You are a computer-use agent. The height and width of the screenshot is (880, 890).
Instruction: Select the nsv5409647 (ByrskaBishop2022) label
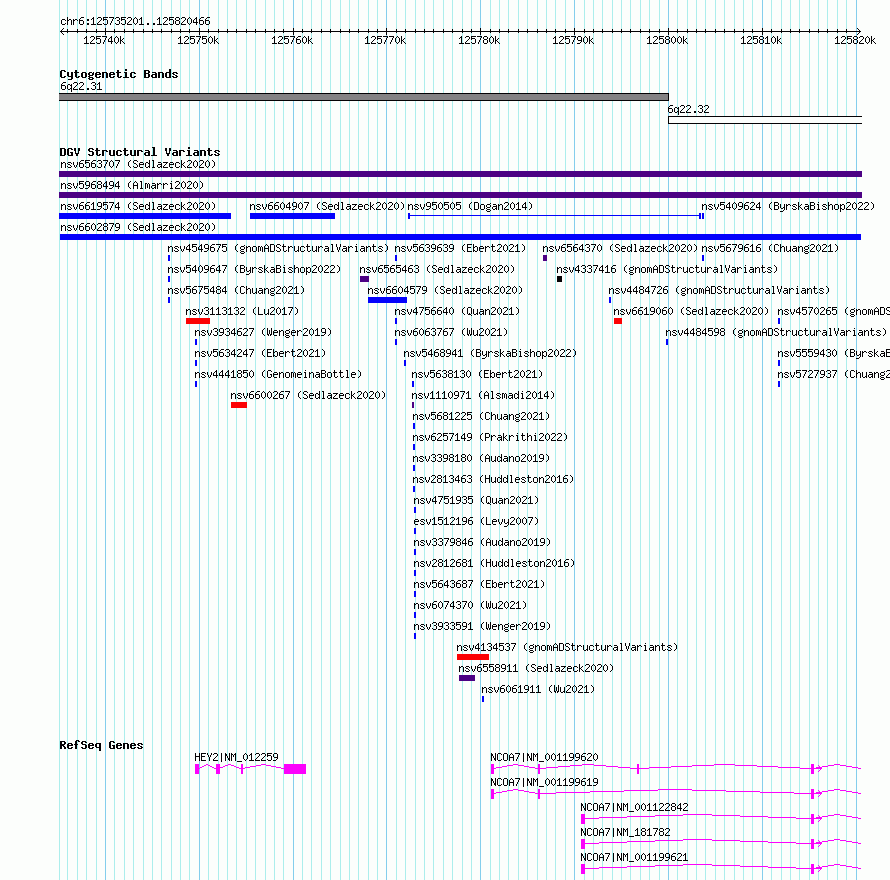(x=254, y=269)
